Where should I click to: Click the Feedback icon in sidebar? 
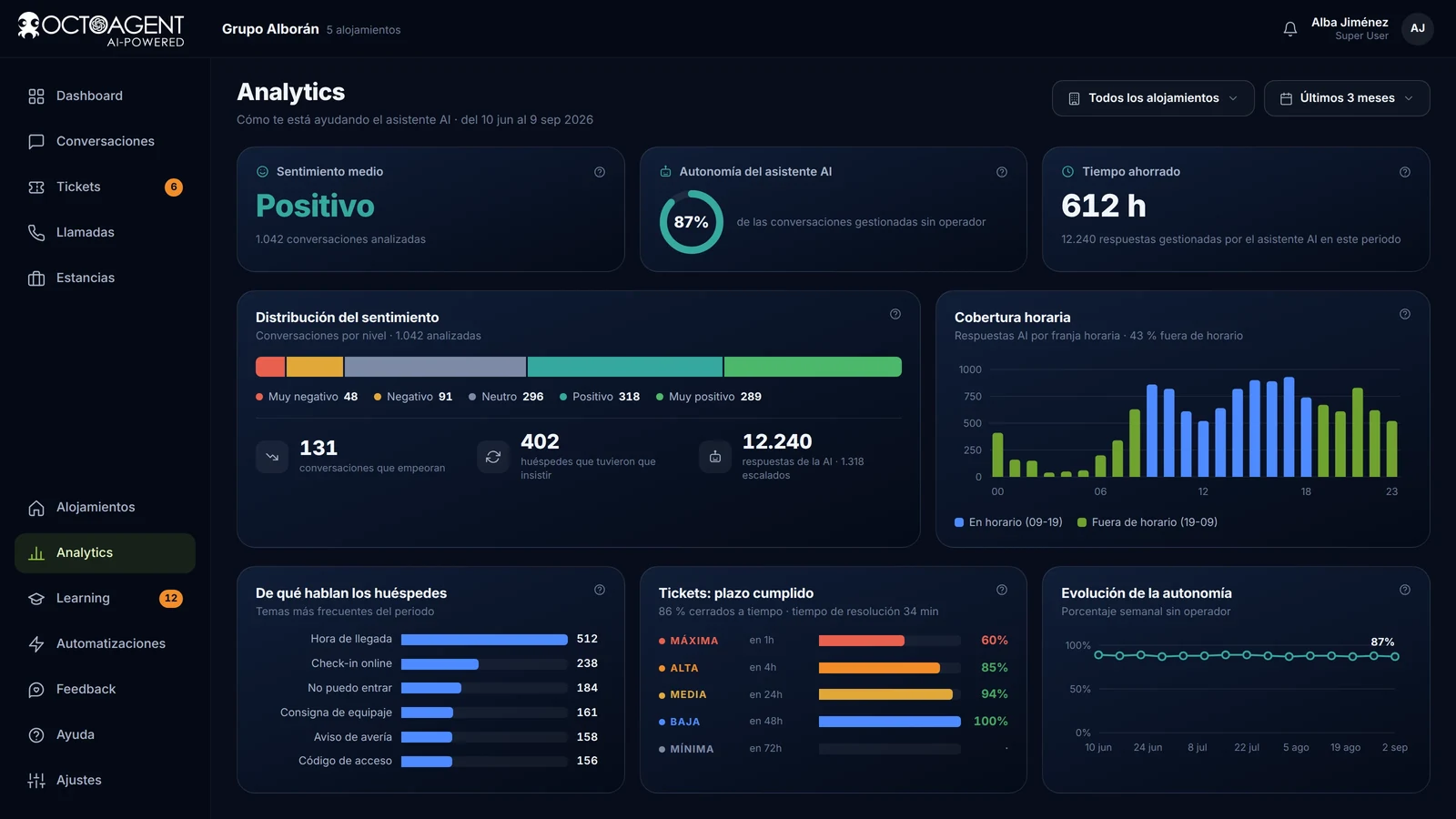36,690
